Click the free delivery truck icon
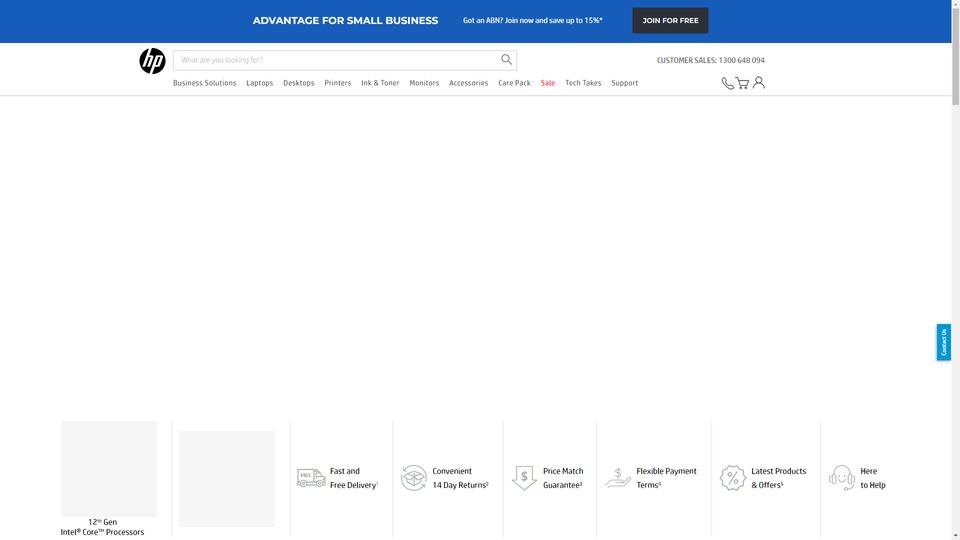The height and width of the screenshot is (540, 960). 311,478
